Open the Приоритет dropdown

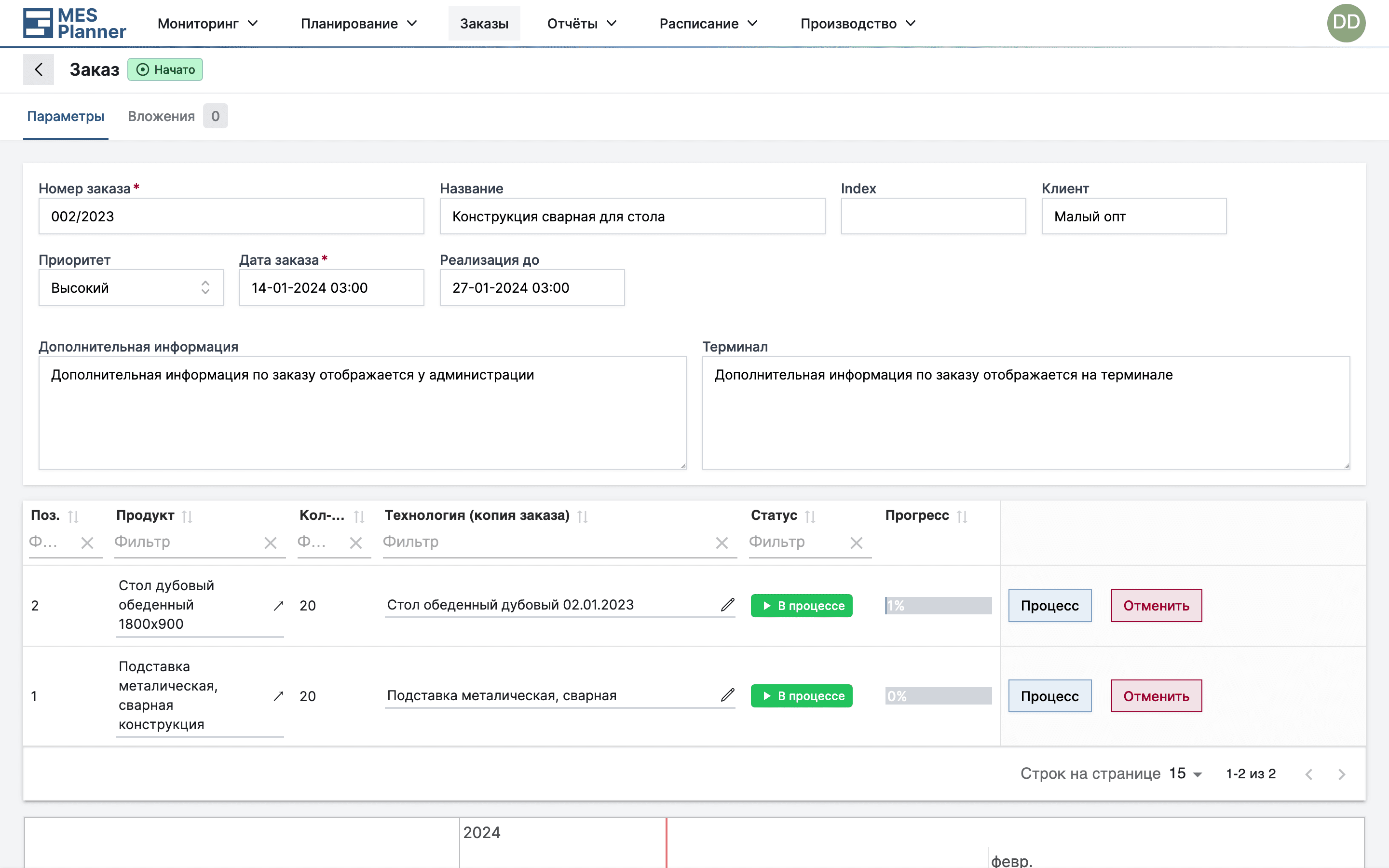131,287
